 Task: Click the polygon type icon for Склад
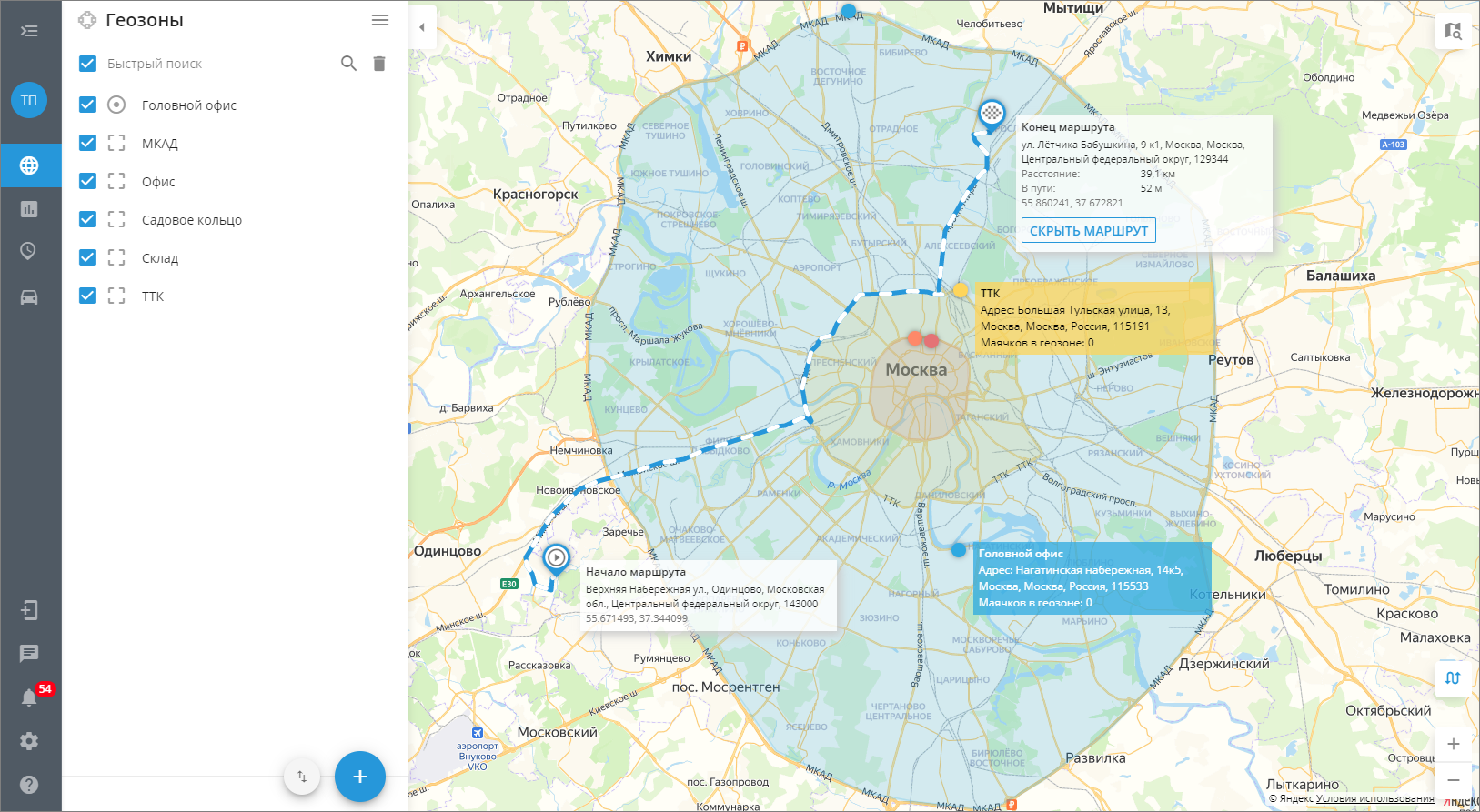click(116, 257)
